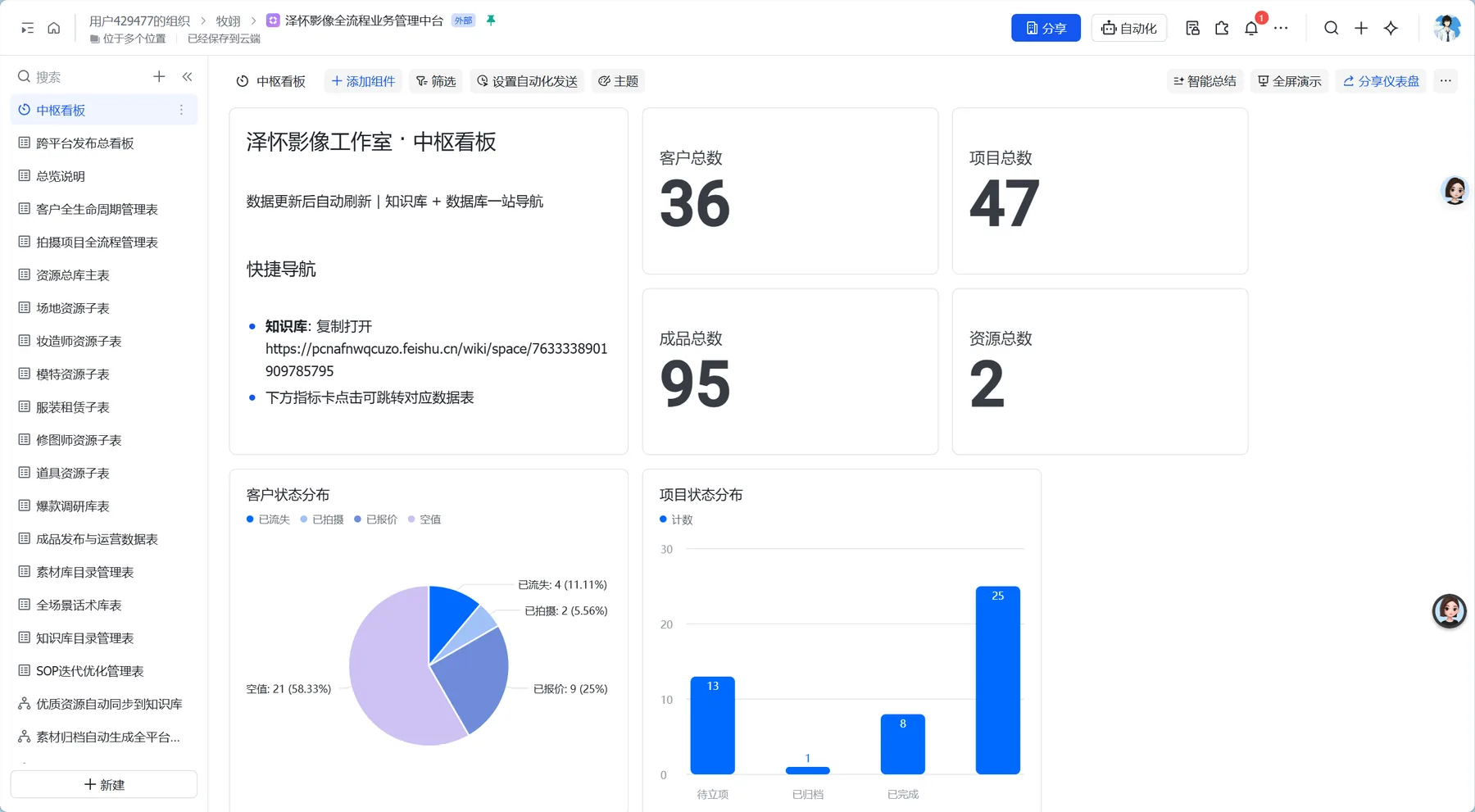1475x812 pixels.
Task: Open 道具资源子表
Action: click(104, 473)
